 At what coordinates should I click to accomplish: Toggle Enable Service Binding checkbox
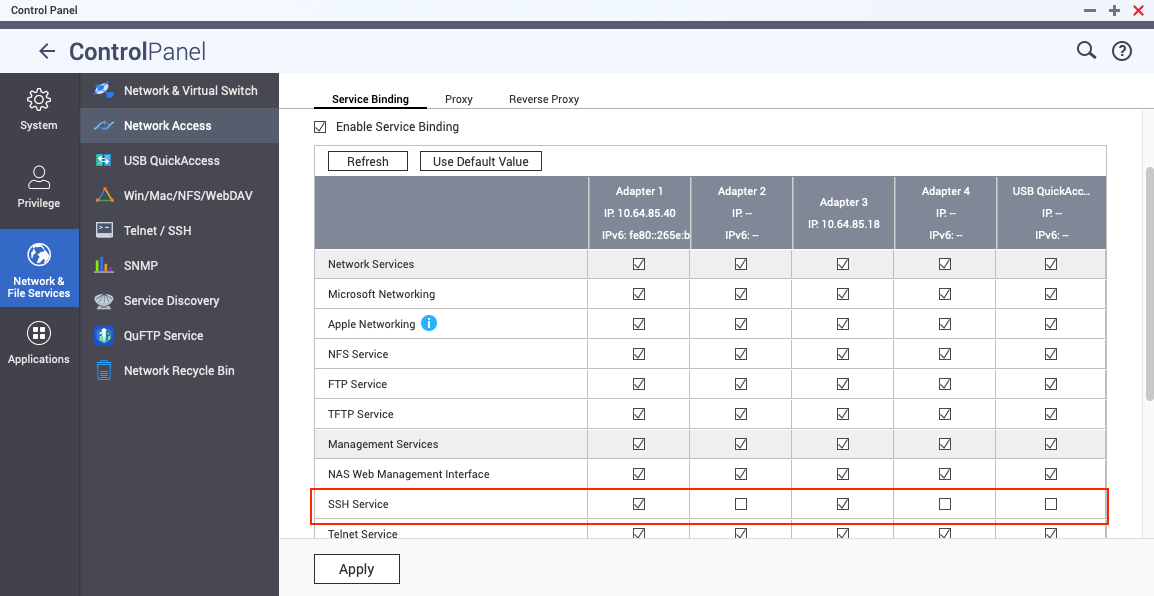tap(321, 127)
